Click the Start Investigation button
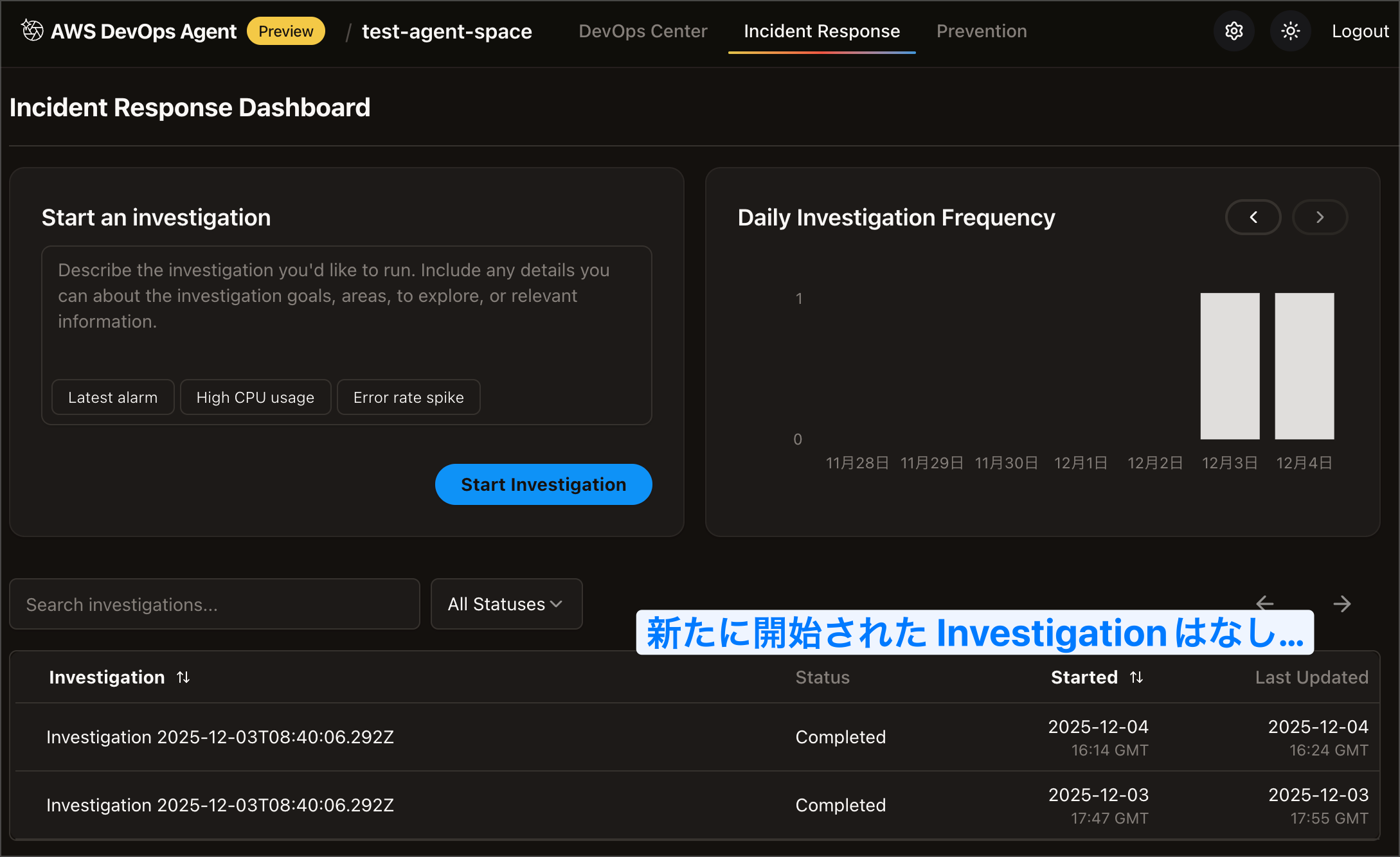The image size is (1400, 857). click(x=543, y=484)
